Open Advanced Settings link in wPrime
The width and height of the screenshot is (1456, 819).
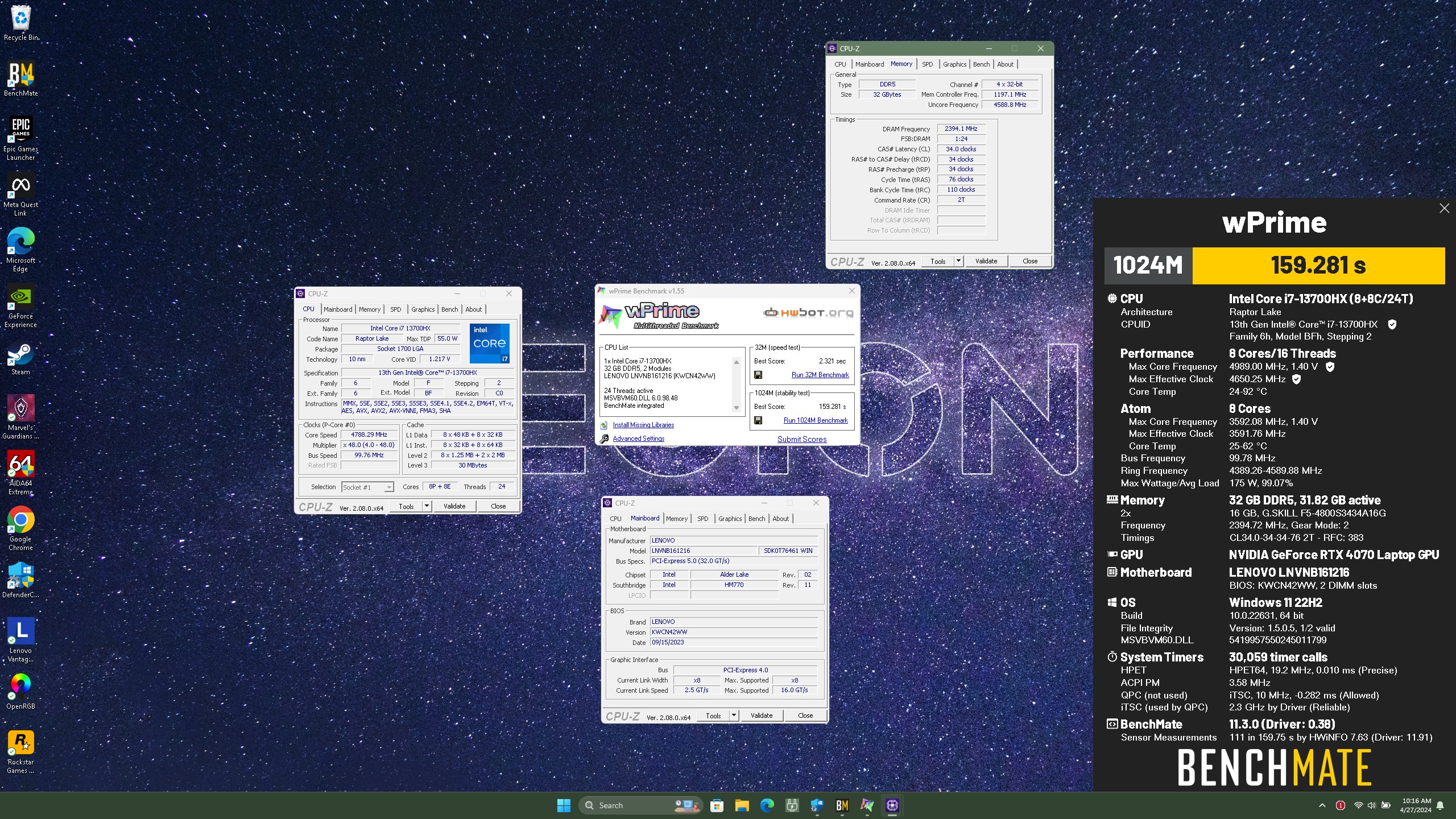[x=638, y=439]
